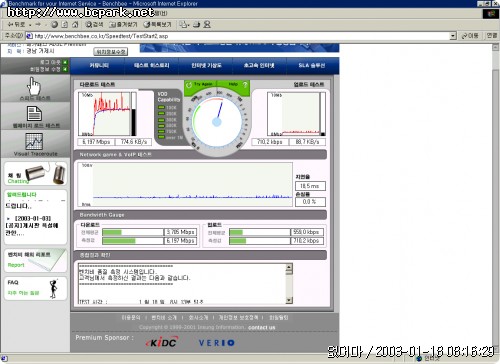Screen dimensions: 500x364
Task: Click the 88.7 KB/s upload value
Action: (x=307, y=142)
